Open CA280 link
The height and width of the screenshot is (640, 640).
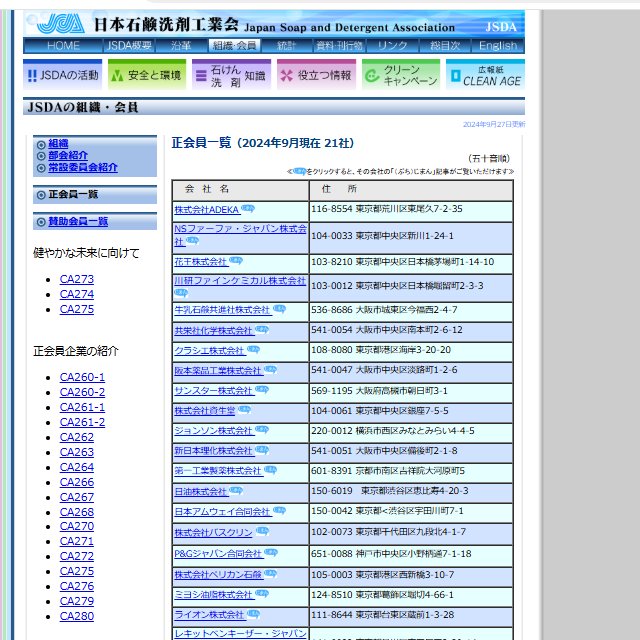[77, 616]
